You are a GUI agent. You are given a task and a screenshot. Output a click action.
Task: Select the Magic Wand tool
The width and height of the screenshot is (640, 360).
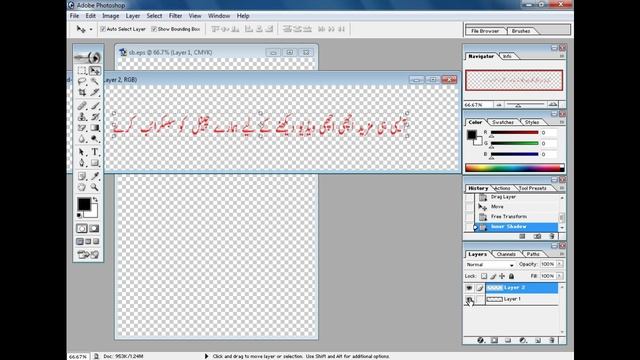[95, 82]
